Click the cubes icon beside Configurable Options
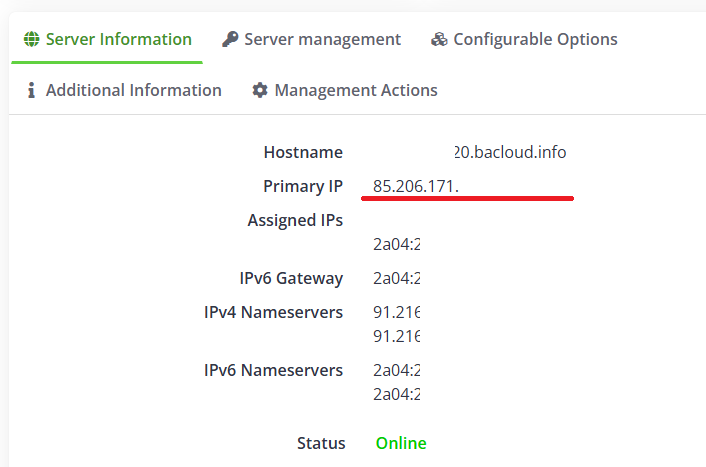 (439, 40)
